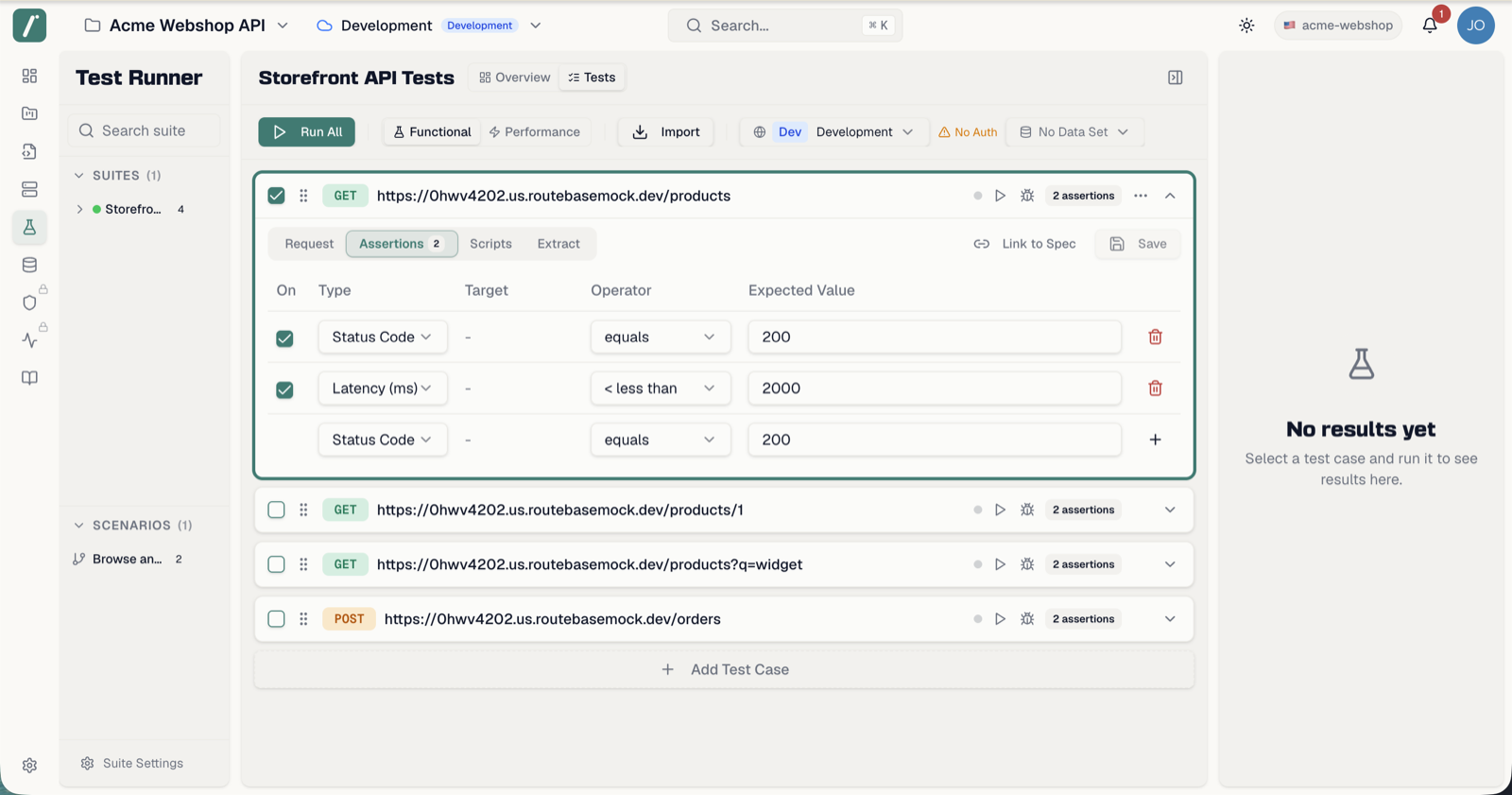1512x795 pixels.
Task: Debug the POST /orders test bug icon
Action: tap(1027, 619)
